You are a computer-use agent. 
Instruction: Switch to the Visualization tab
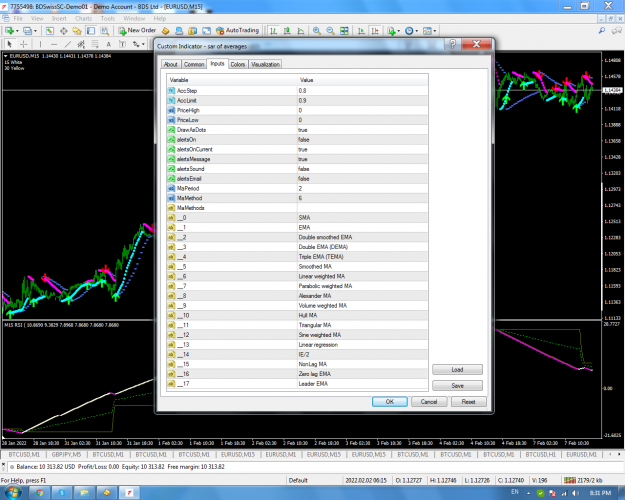(x=265, y=64)
